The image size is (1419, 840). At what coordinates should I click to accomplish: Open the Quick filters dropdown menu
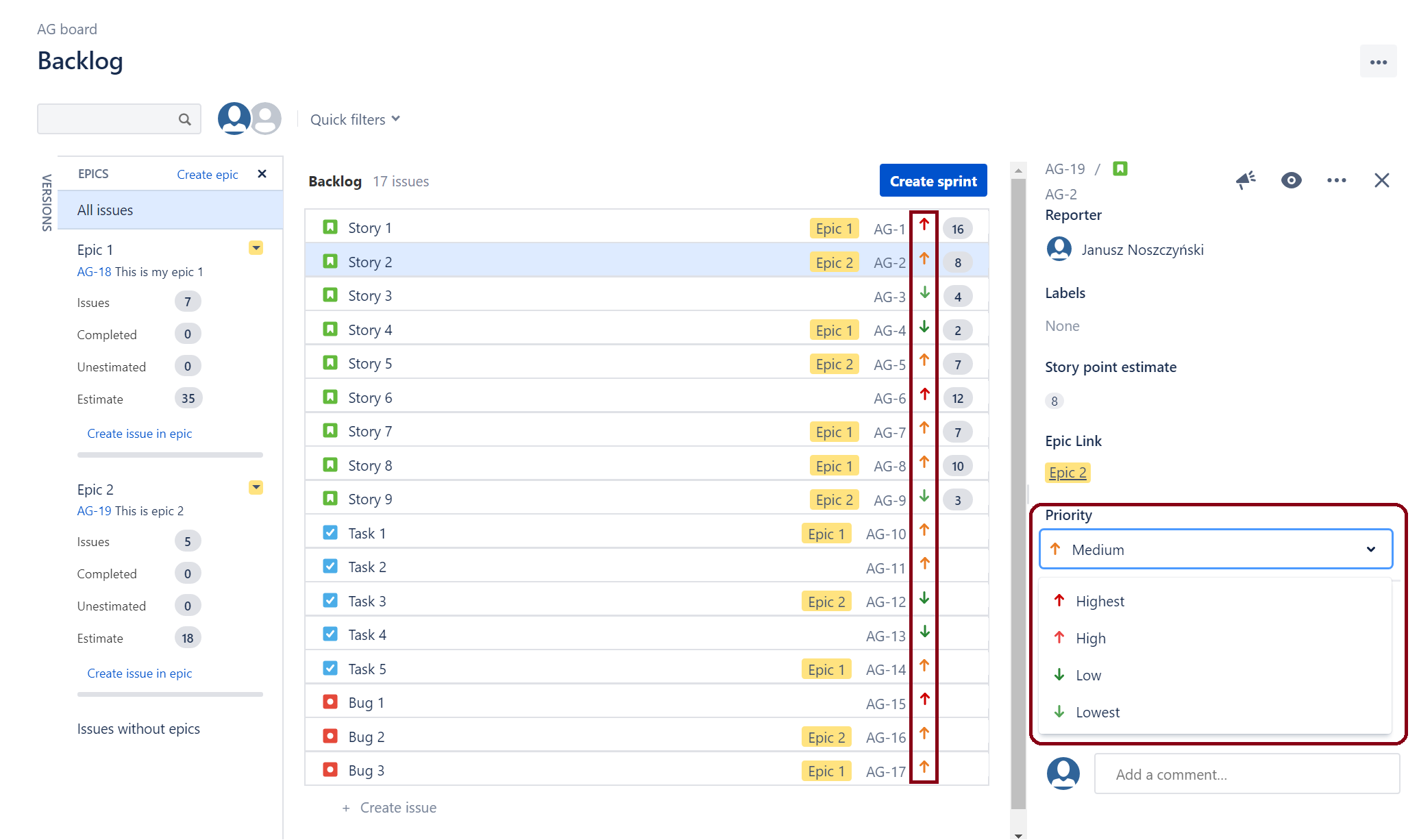tap(354, 118)
